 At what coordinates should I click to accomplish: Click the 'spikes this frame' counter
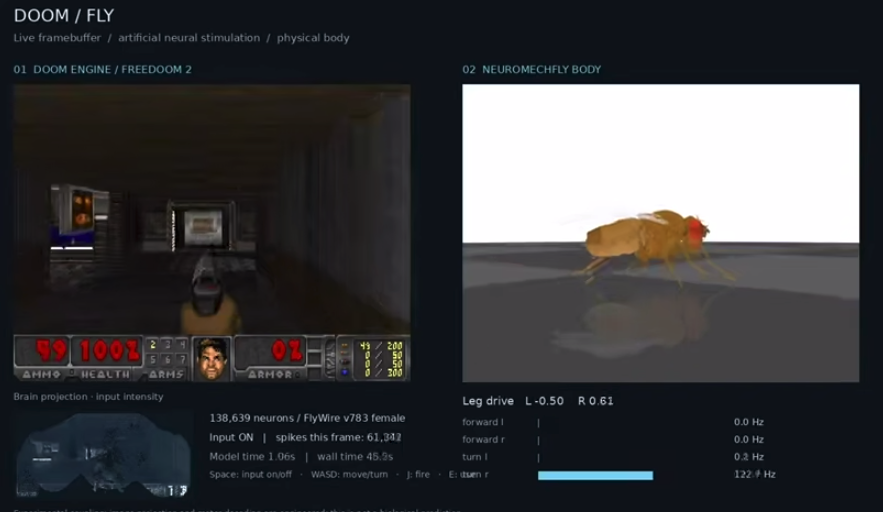click(x=338, y=437)
